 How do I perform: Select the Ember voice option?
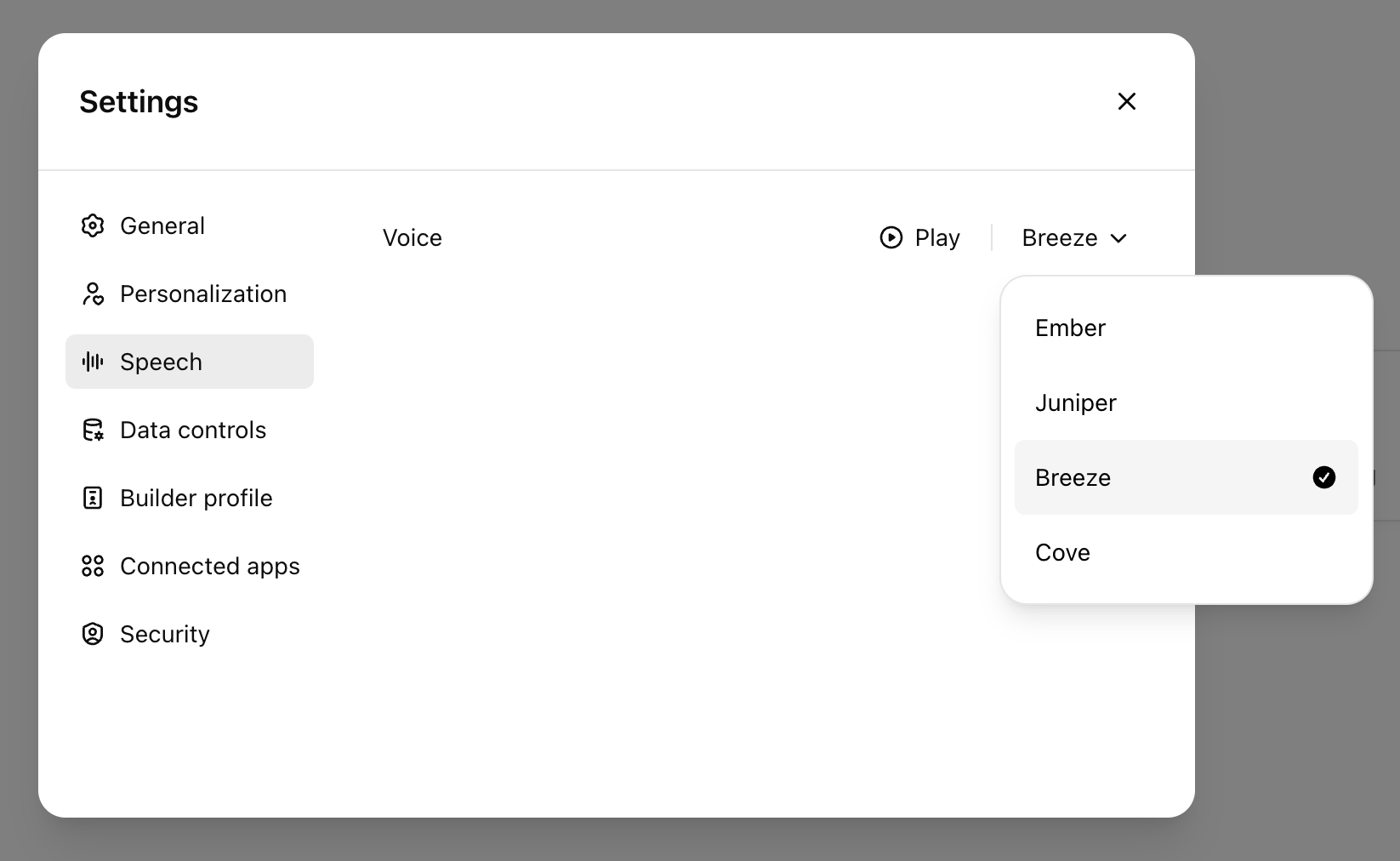coord(1070,328)
